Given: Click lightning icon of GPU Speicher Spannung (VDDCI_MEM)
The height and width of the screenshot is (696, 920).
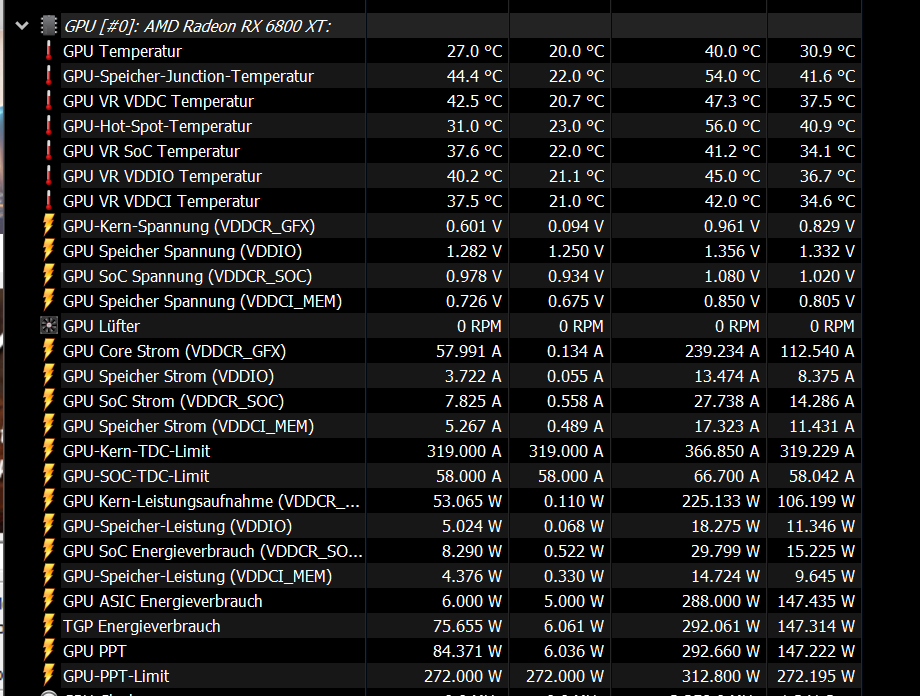Looking at the screenshot, I should point(49,301).
